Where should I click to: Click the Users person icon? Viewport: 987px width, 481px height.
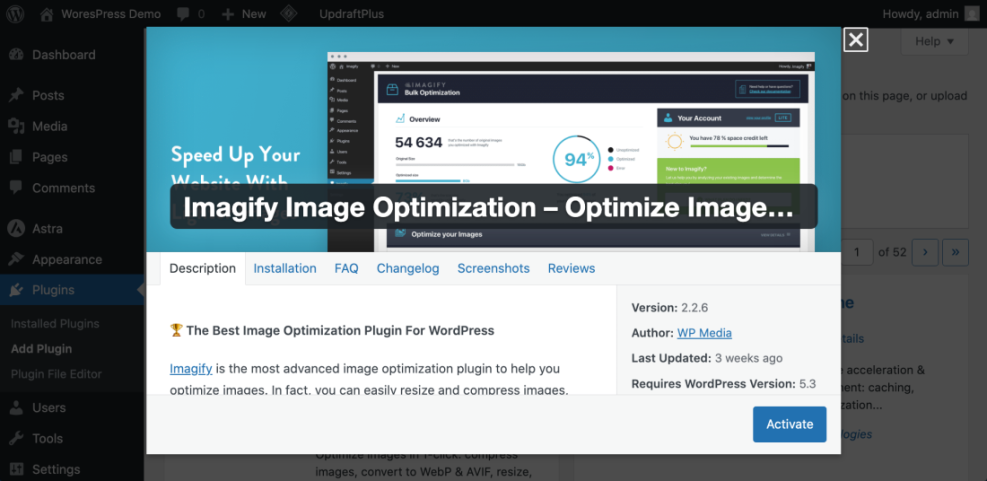tap(17, 408)
